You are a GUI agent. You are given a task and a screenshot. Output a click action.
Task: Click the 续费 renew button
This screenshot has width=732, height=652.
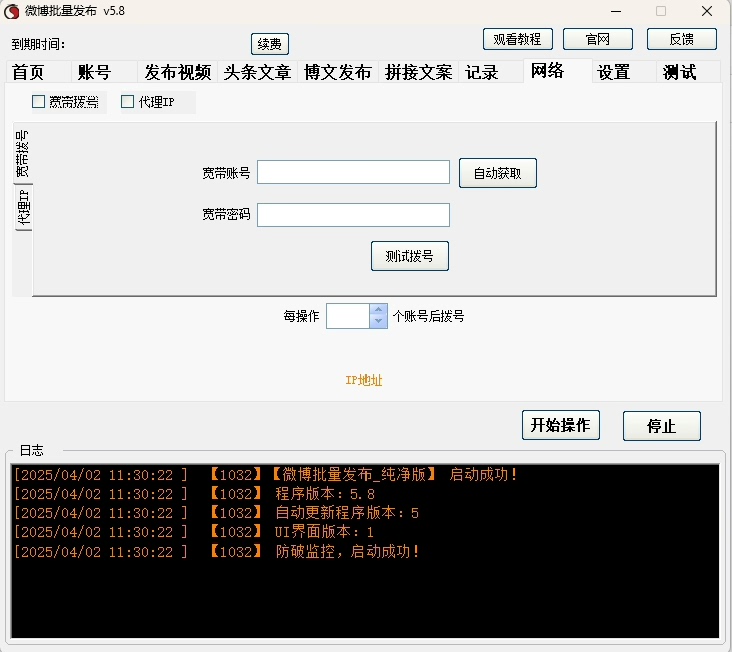[x=270, y=44]
